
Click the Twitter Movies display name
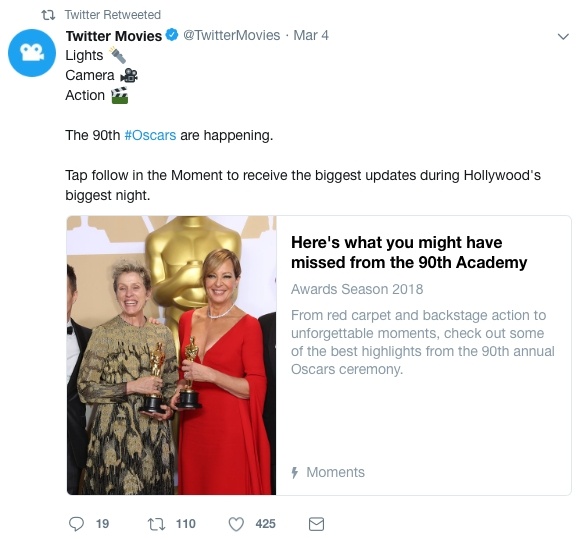pyautogui.click(x=114, y=36)
